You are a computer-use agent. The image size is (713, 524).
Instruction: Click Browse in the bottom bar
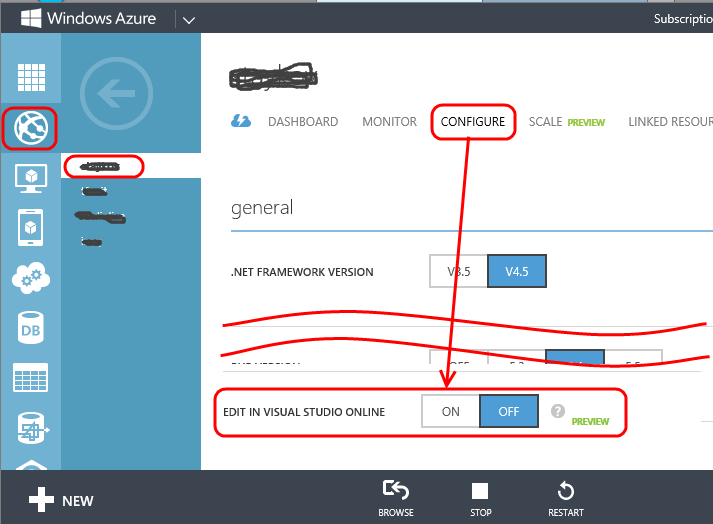pos(396,499)
